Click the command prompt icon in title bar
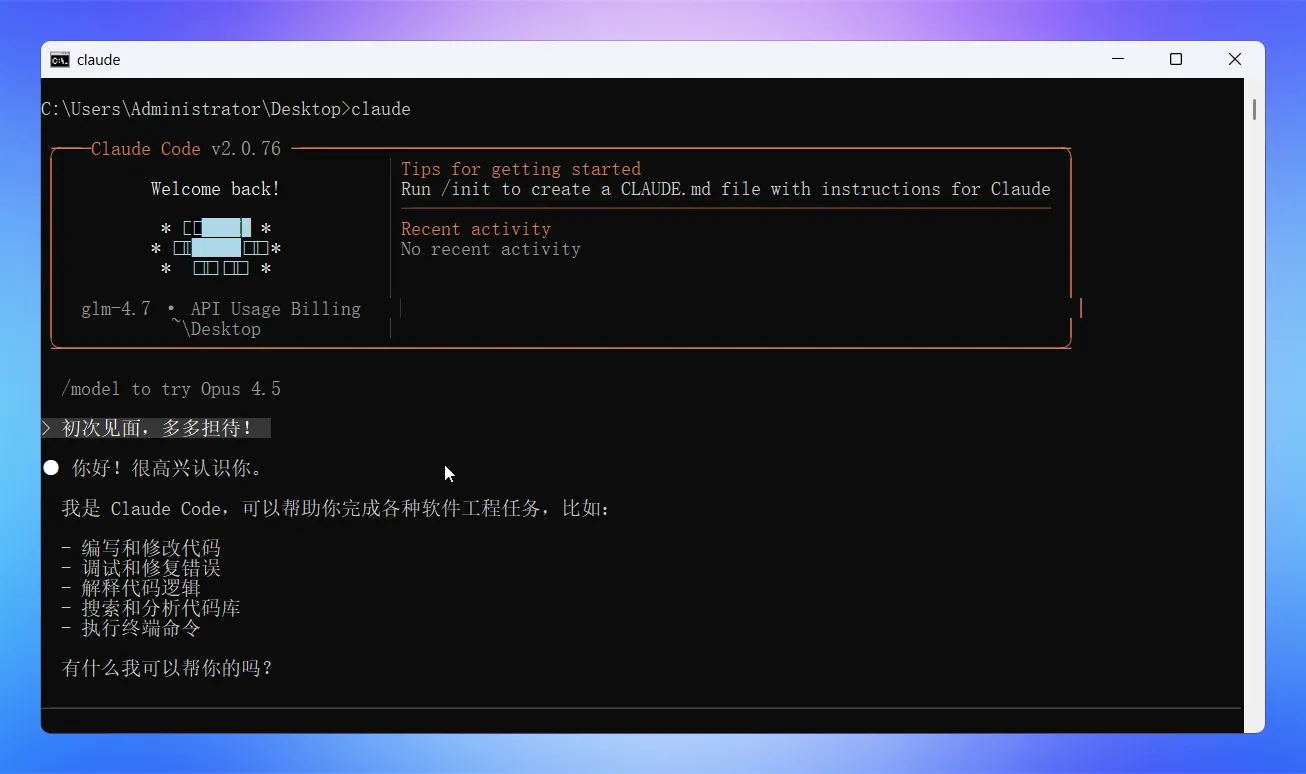1306x774 pixels. point(60,59)
